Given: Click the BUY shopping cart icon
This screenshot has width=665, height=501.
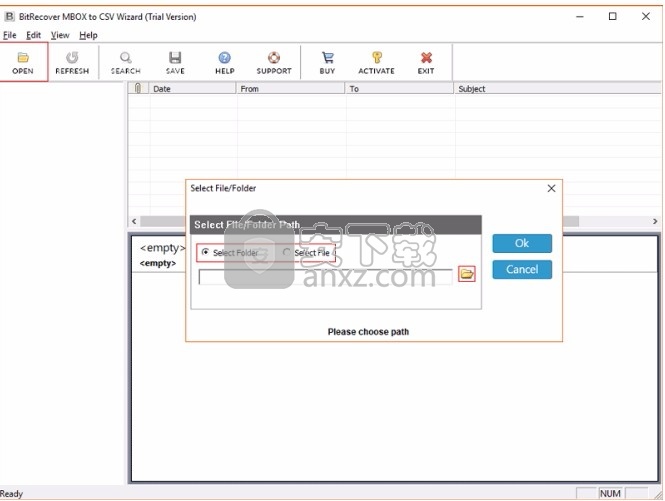Looking at the screenshot, I should [327, 57].
